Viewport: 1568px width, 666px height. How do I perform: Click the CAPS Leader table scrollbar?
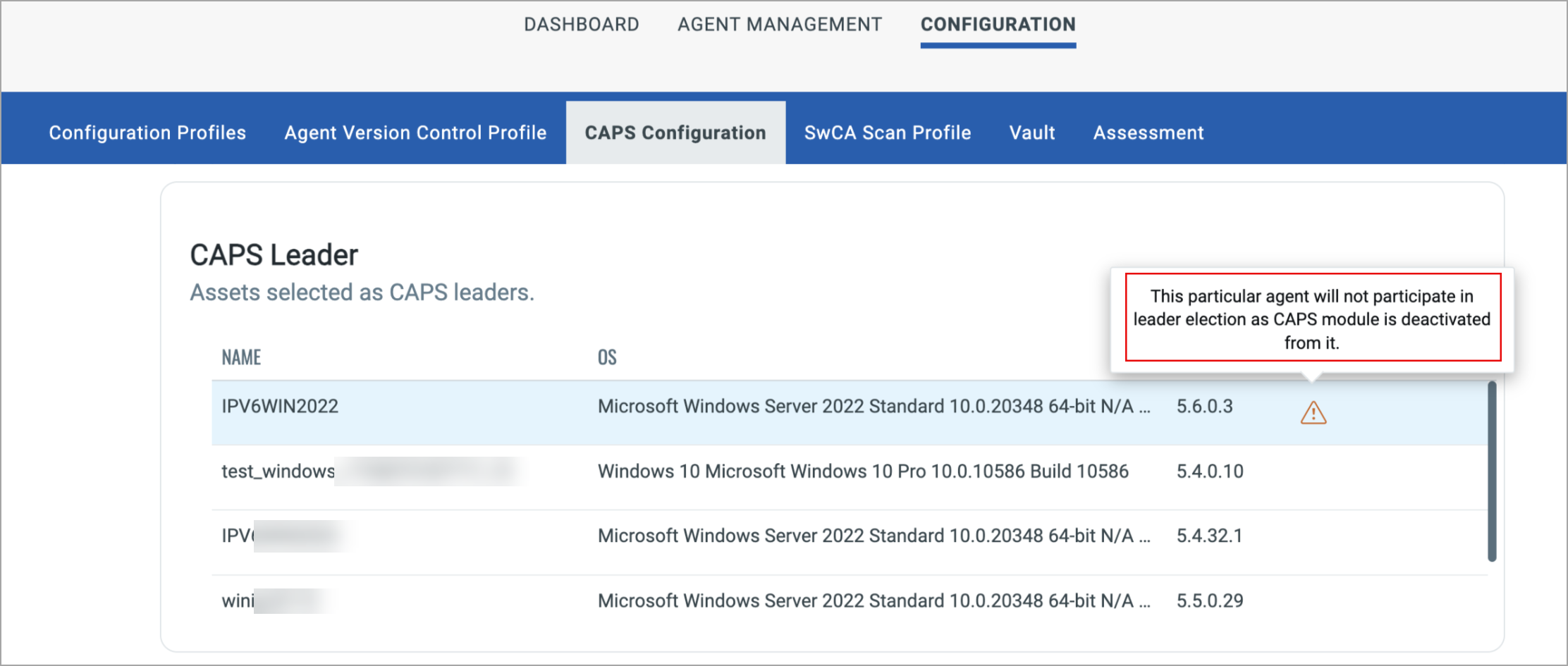pyautogui.click(x=1491, y=471)
